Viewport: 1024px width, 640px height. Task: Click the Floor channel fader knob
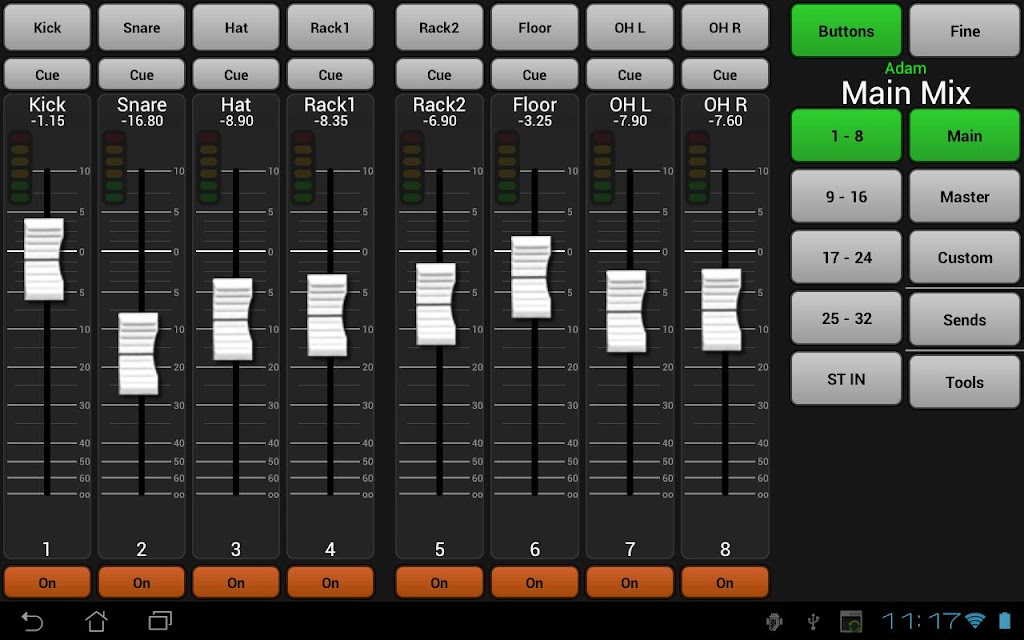point(531,277)
